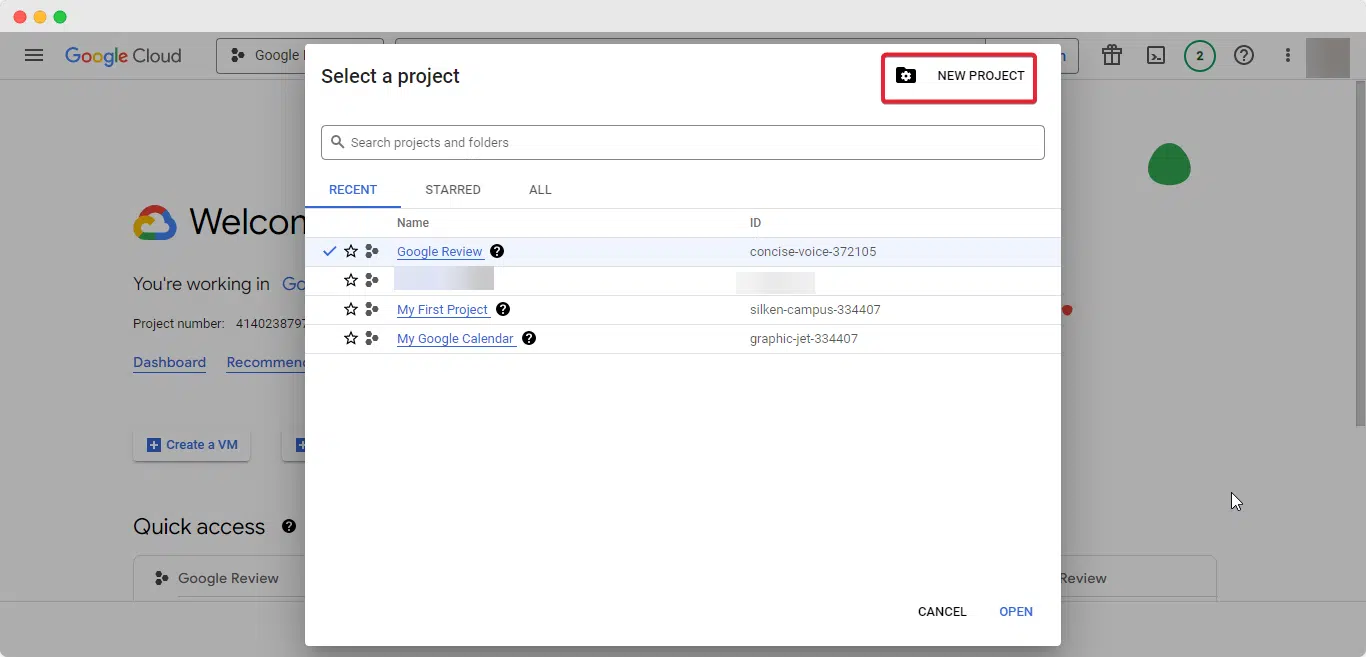The width and height of the screenshot is (1366, 657).
Task: Open the My Google Calendar project link
Action: click(455, 339)
